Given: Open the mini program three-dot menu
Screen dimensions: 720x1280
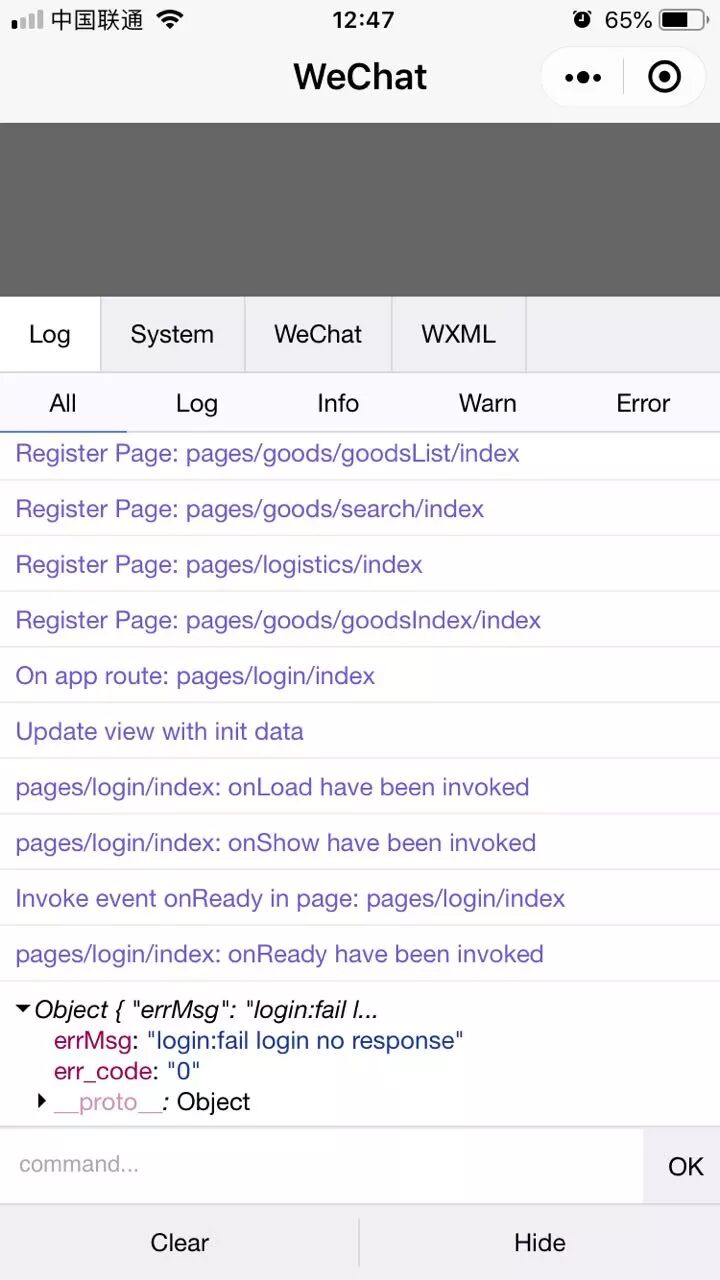Looking at the screenshot, I should 583,77.
